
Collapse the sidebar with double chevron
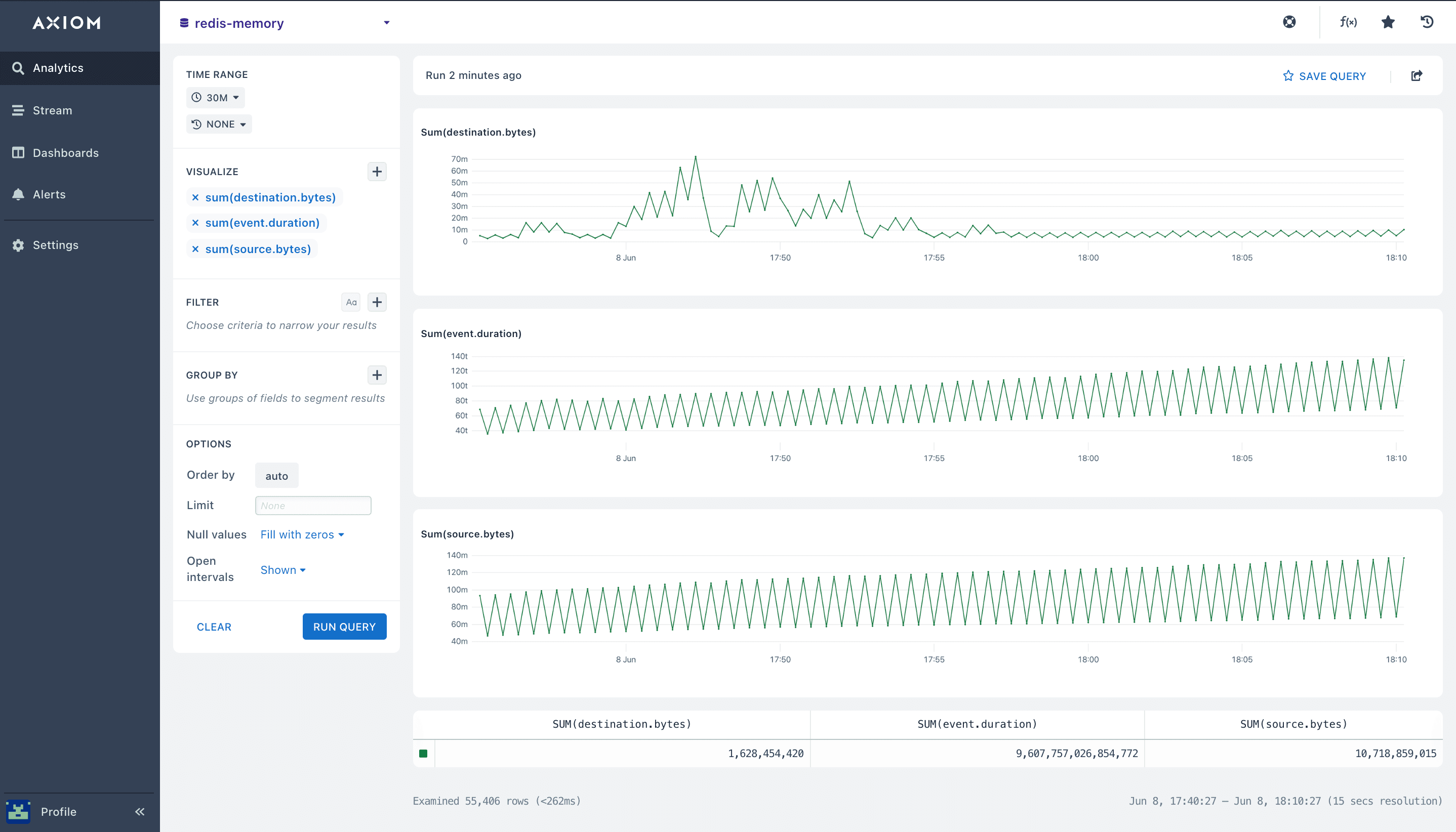point(140,811)
